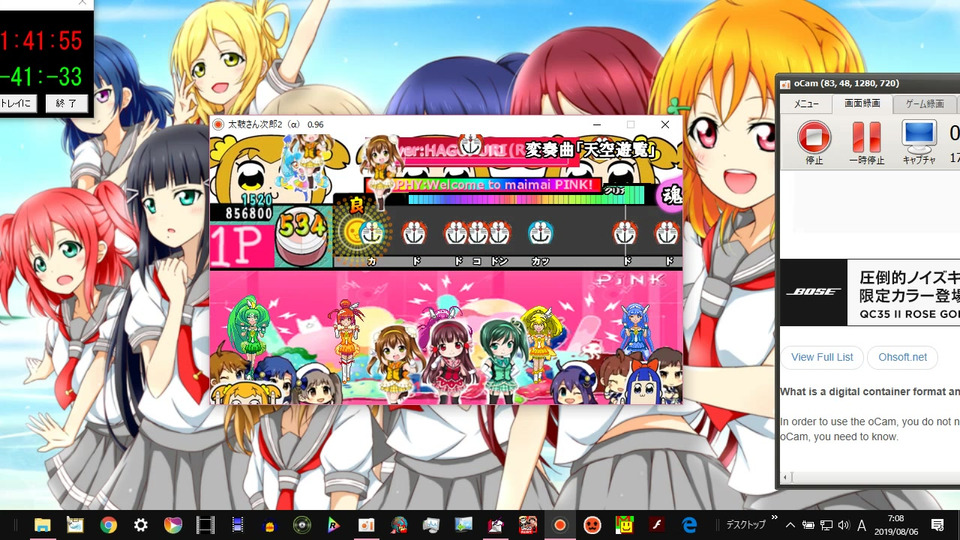Open the colorful R triangle app in taskbar
The height and width of the screenshot is (540, 960).
(x=334, y=525)
